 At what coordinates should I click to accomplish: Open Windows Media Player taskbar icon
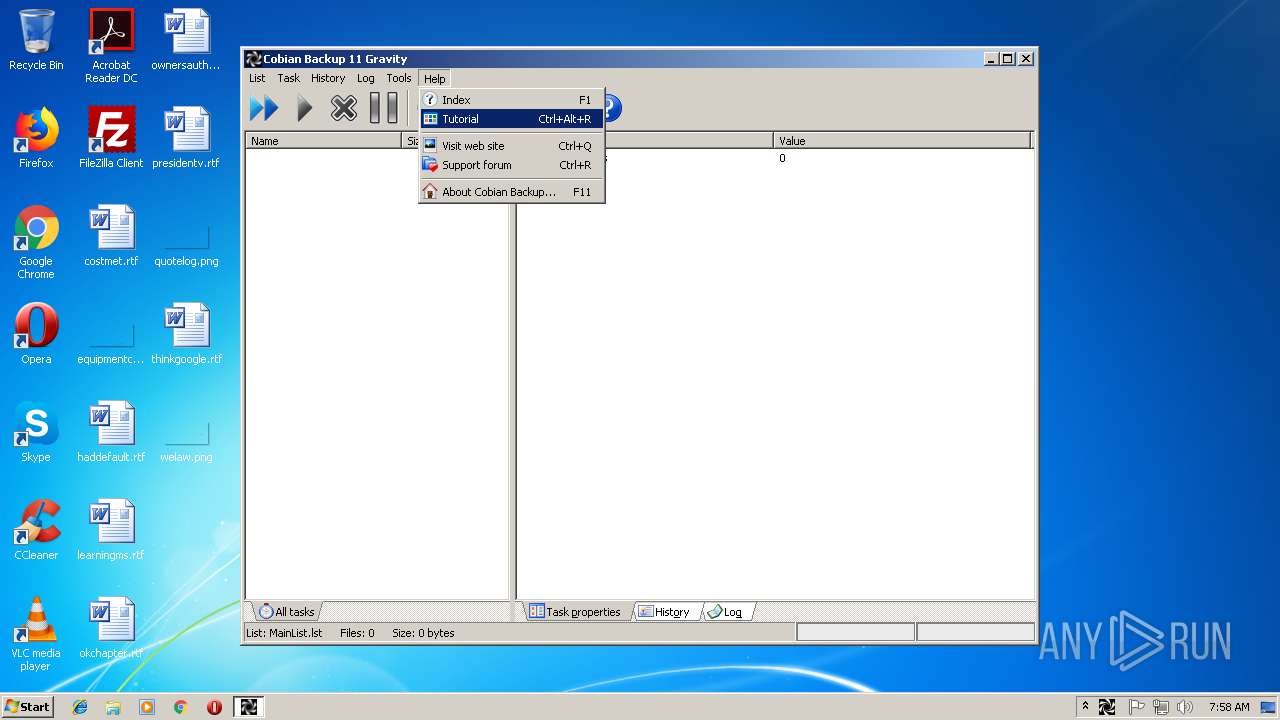(x=147, y=707)
